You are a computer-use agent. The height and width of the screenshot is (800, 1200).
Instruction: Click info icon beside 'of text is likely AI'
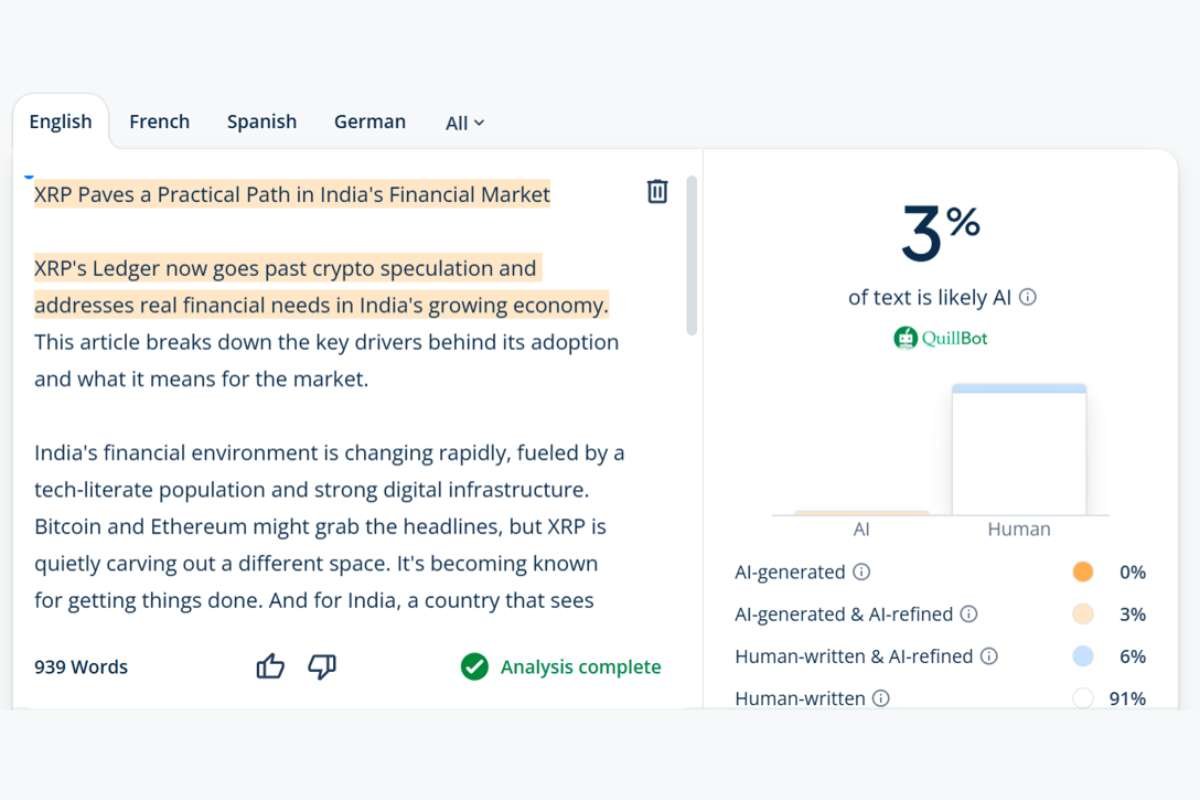[x=1028, y=297]
